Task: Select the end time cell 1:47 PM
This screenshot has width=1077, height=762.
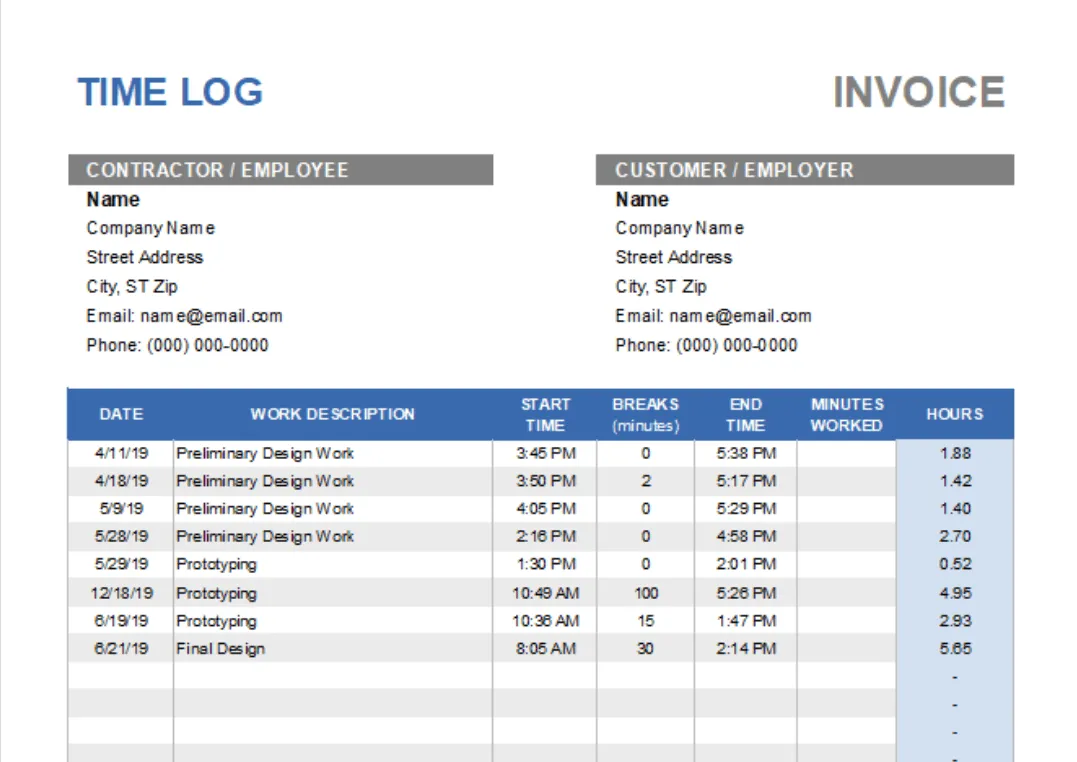Action: pos(746,620)
